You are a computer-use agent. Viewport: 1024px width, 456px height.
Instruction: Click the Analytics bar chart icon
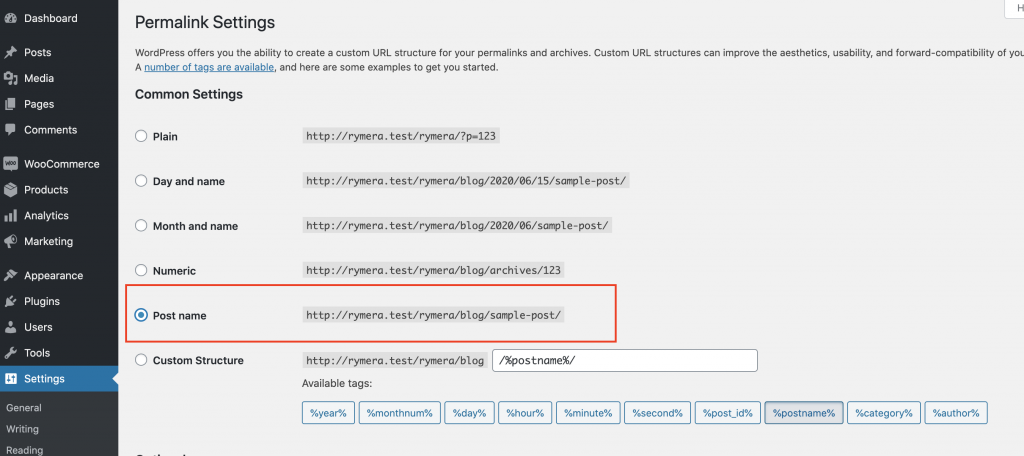click(11, 216)
